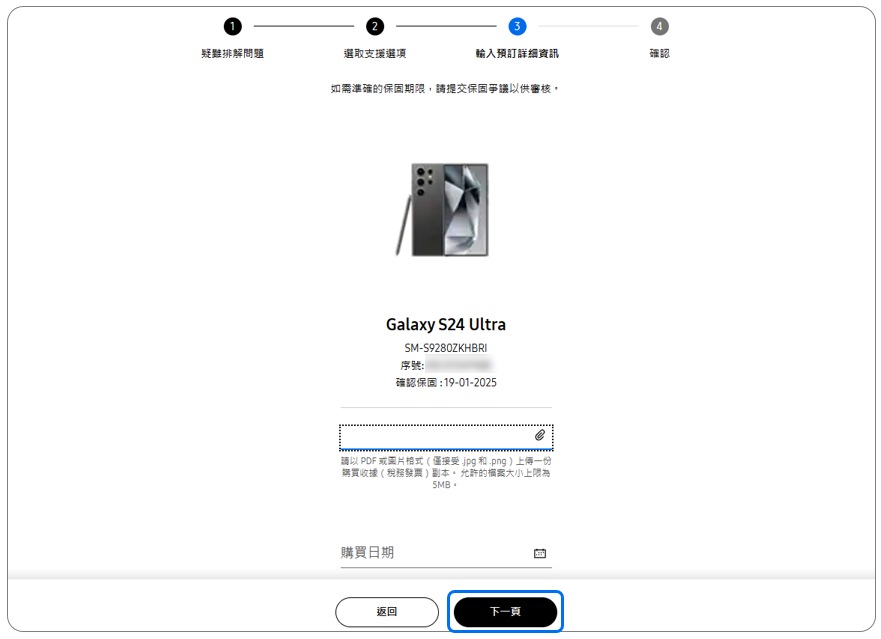Click the 購買日期 purchase date field
Image resolution: width=881 pixels, height=639 pixels.
[x=446, y=553]
